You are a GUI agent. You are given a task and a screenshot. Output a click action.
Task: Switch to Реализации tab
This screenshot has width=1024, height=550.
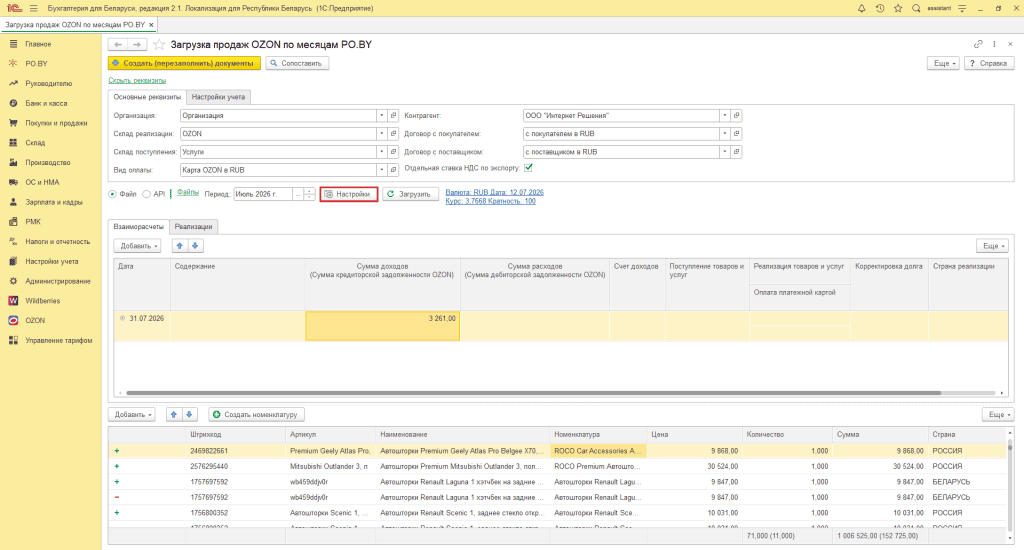coord(193,227)
